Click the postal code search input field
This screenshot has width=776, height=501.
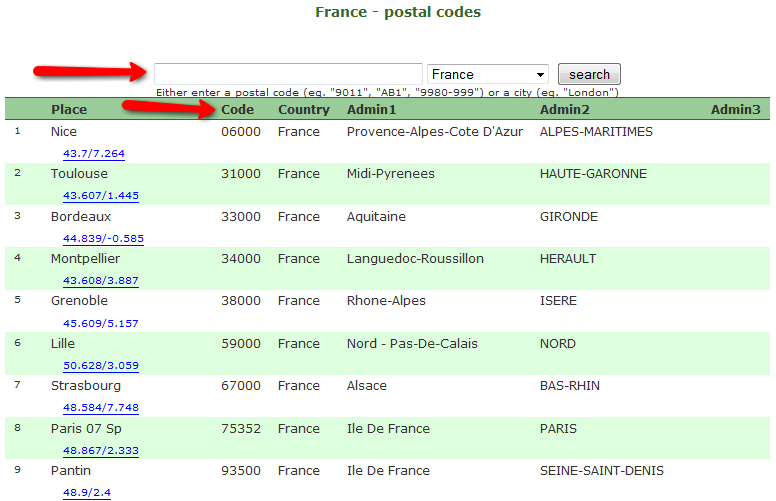(x=288, y=74)
